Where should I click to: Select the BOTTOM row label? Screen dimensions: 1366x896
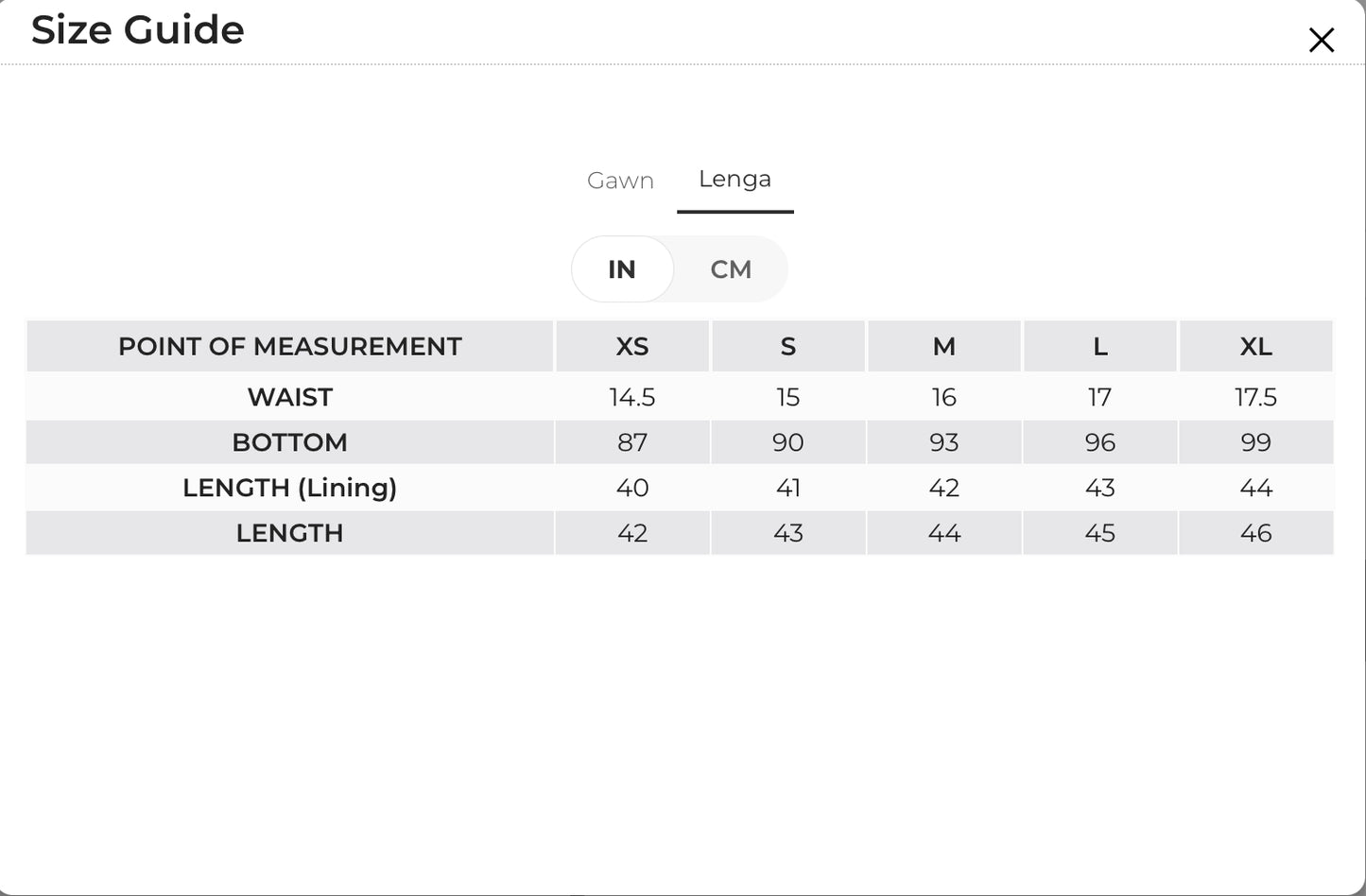[289, 442]
